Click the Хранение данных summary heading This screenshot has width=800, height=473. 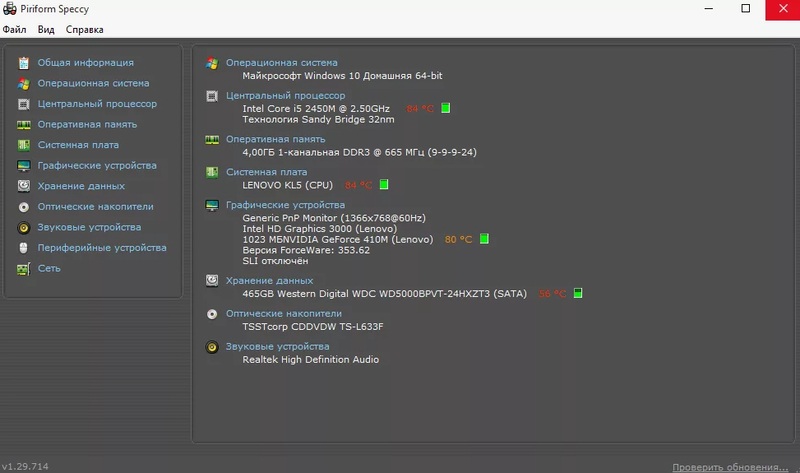(x=269, y=281)
